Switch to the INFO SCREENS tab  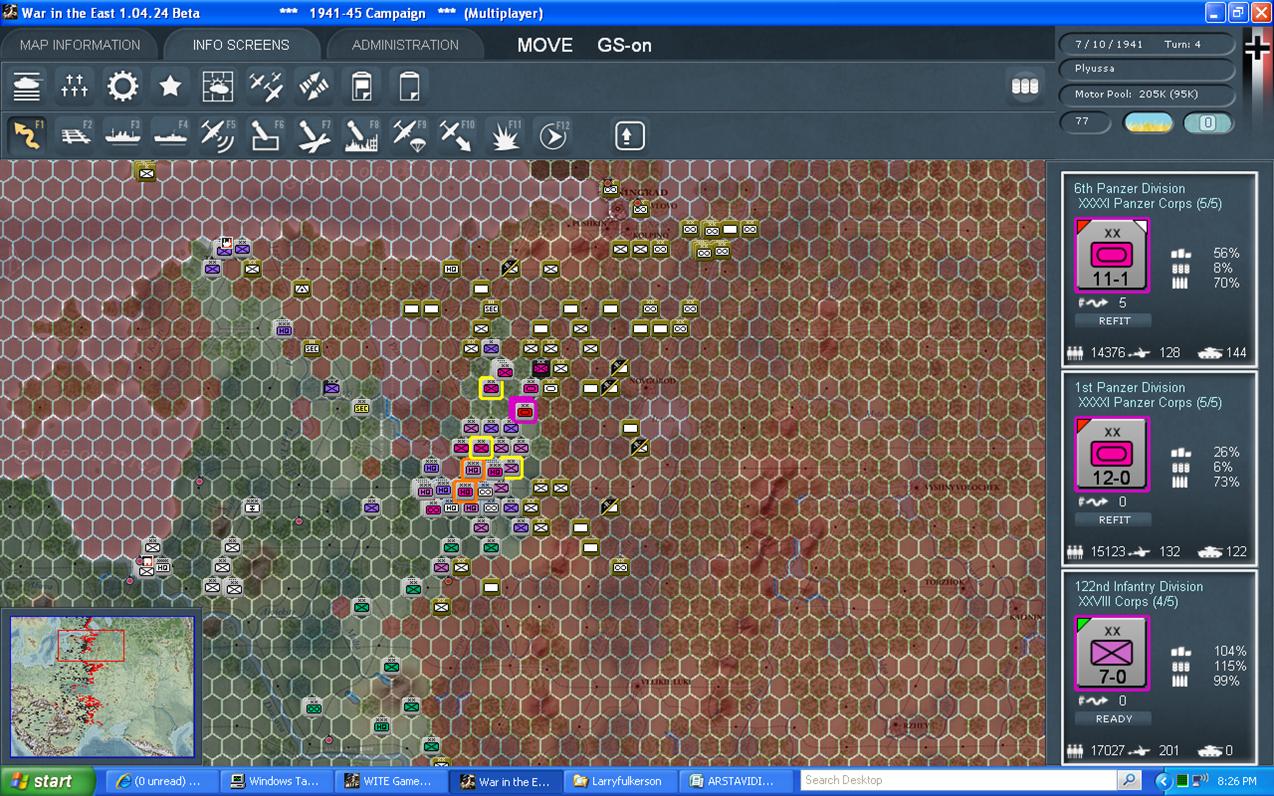point(241,45)
